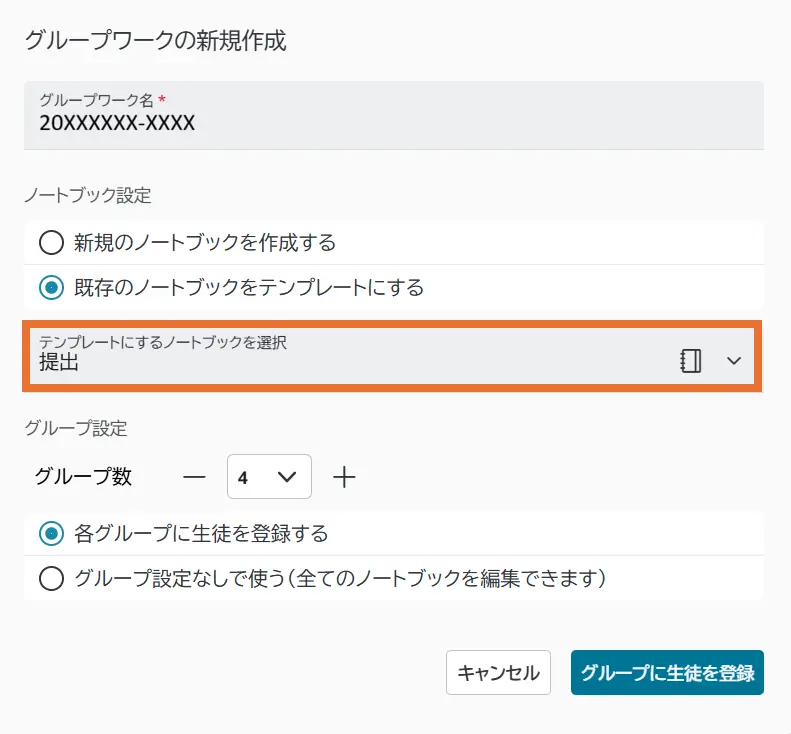
Task: Click the キャンセル button
Action: (498, 672)
